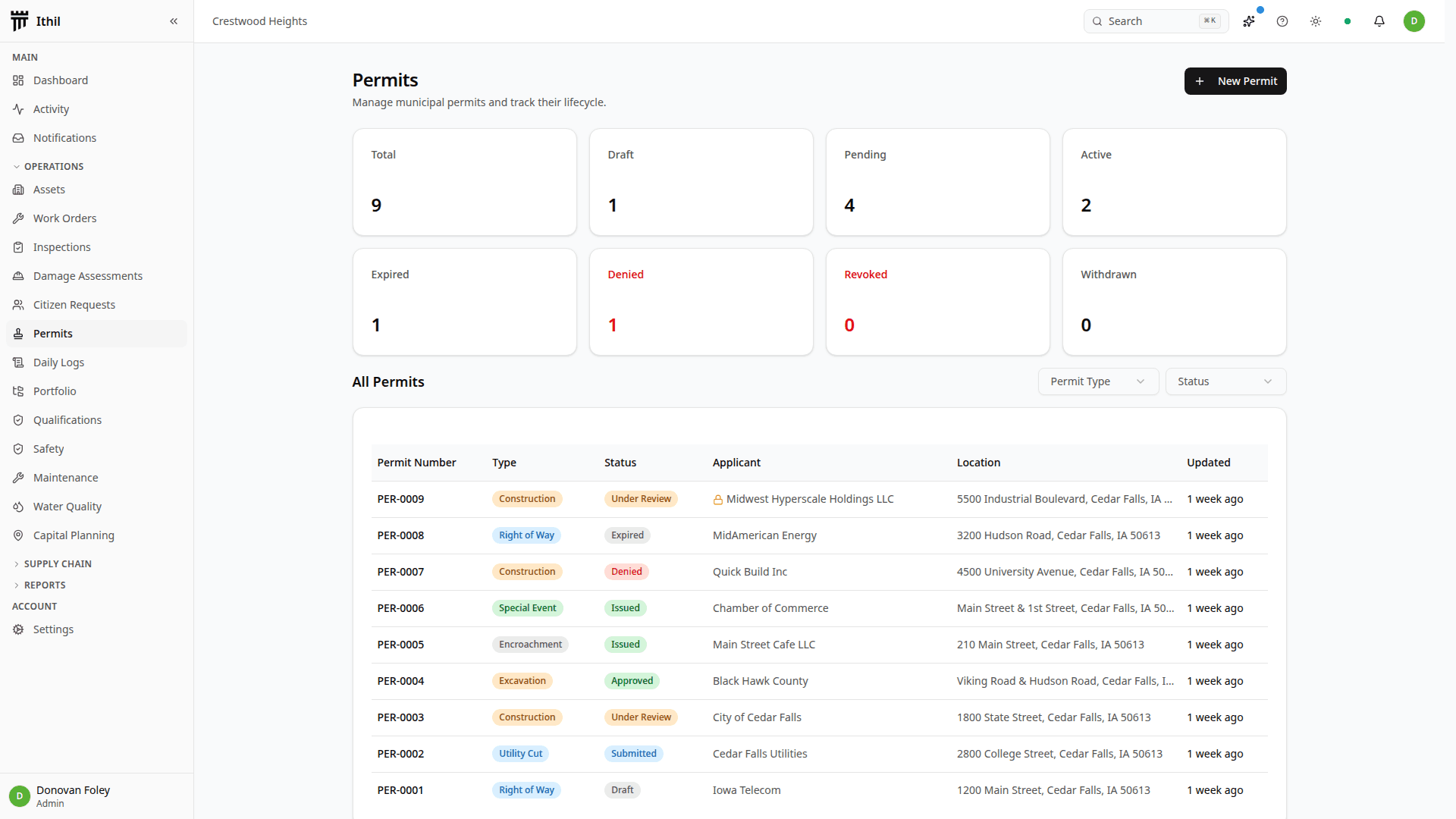Viewport: 1456px width, 819px height.
Task: Click the Utility Cut type badge
Action: (x=521, y=754)
